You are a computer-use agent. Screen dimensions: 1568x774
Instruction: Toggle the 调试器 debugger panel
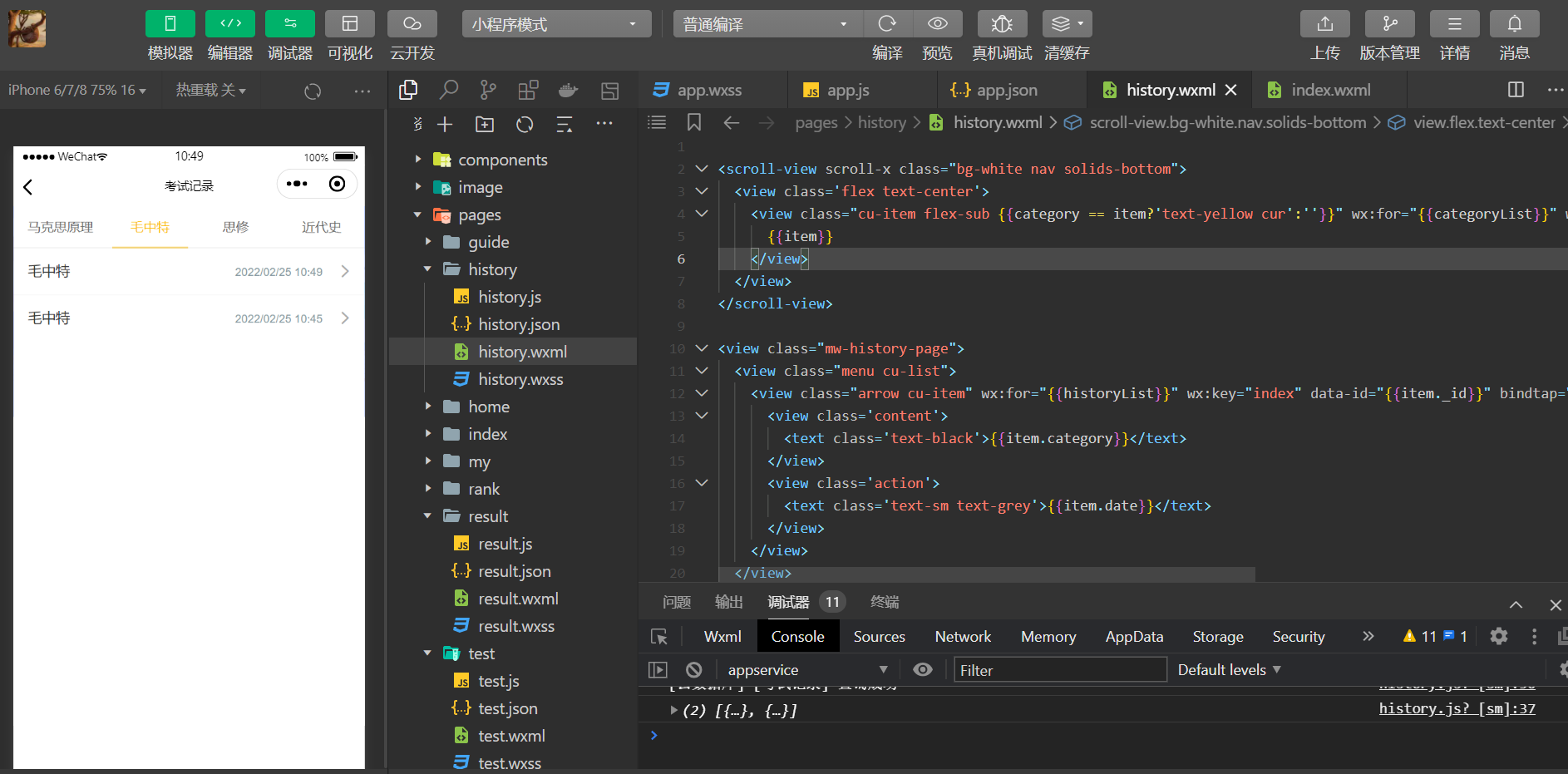[x=289, y=24]
